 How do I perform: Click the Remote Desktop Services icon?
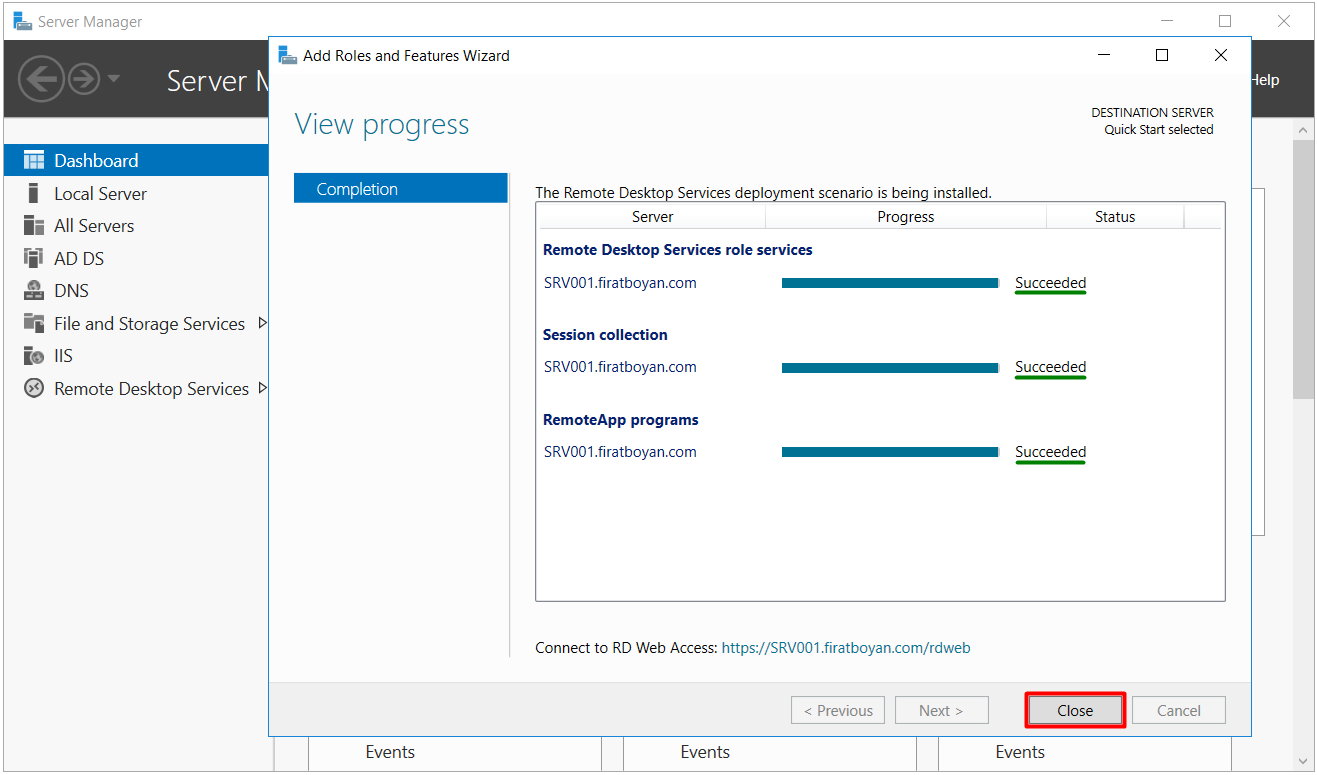34,388
